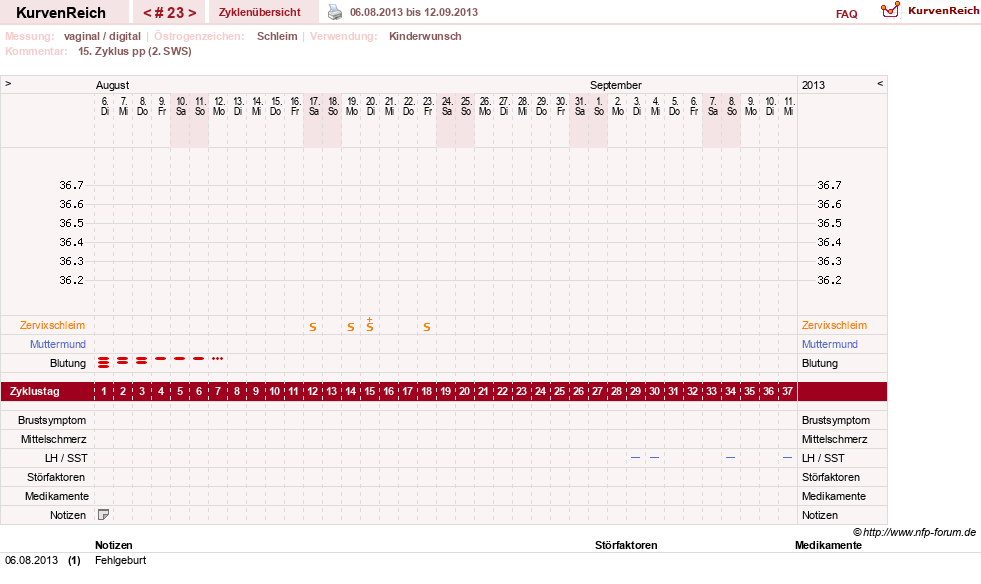Viewport: 981px width, 584px height.
Task: Click the KurvenReich title at top left
Action: pos(61,13)
